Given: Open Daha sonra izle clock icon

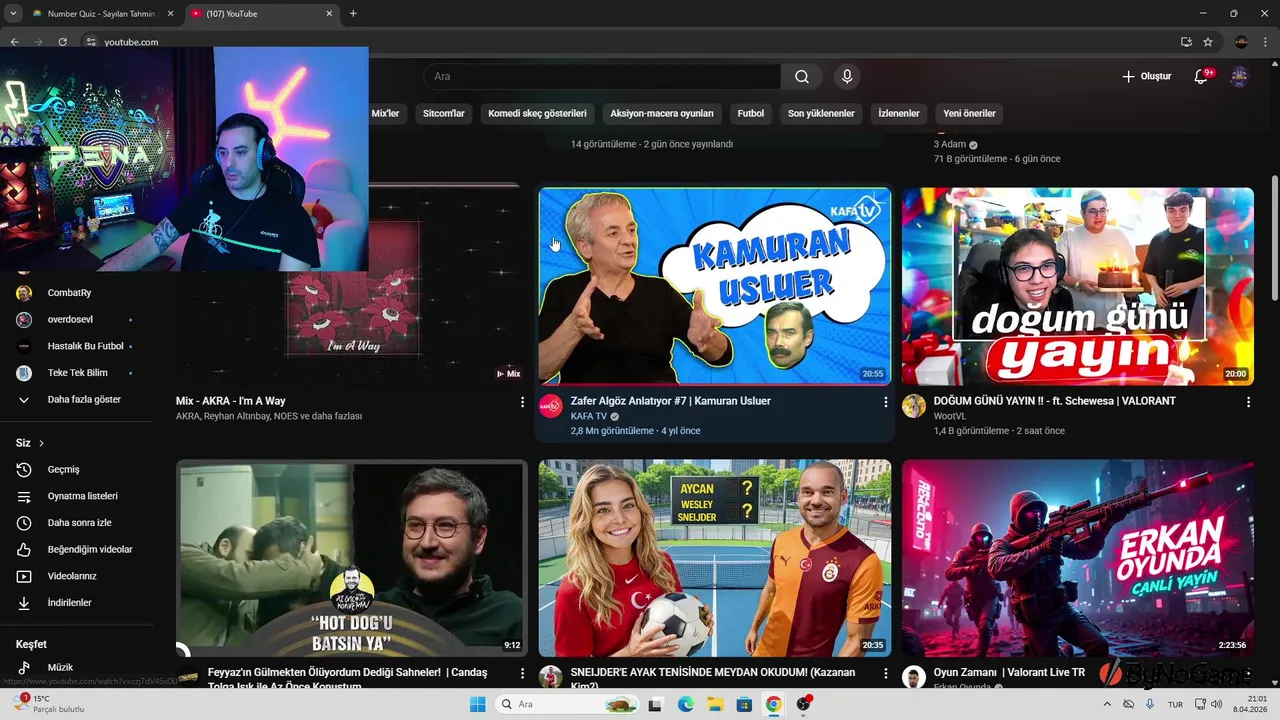Looking at the screenshot, I should pos(24,523).
